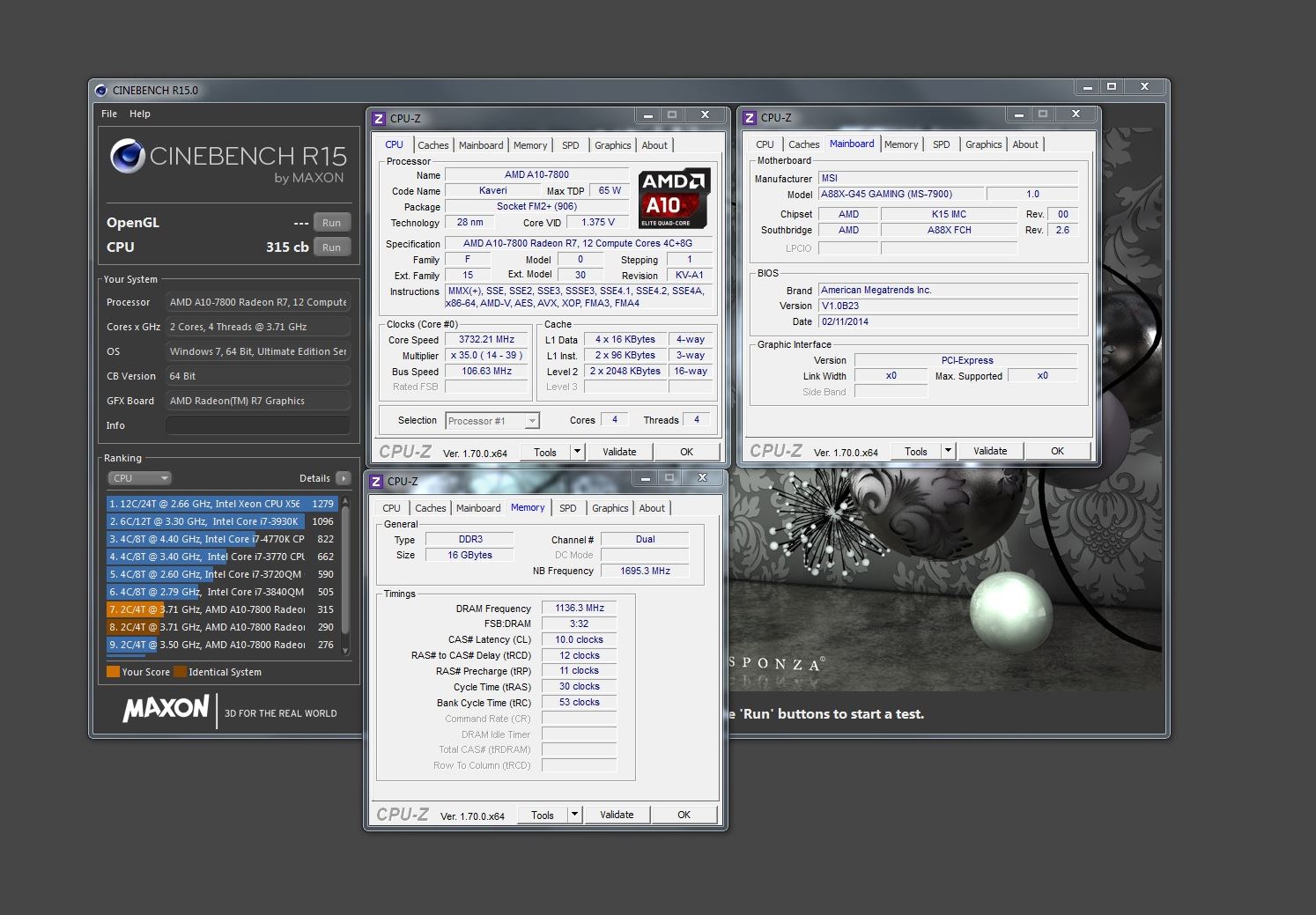Click the Details arrow button in Ranking
Viewport: 1316px width, 915px height.
pos(343,478)
